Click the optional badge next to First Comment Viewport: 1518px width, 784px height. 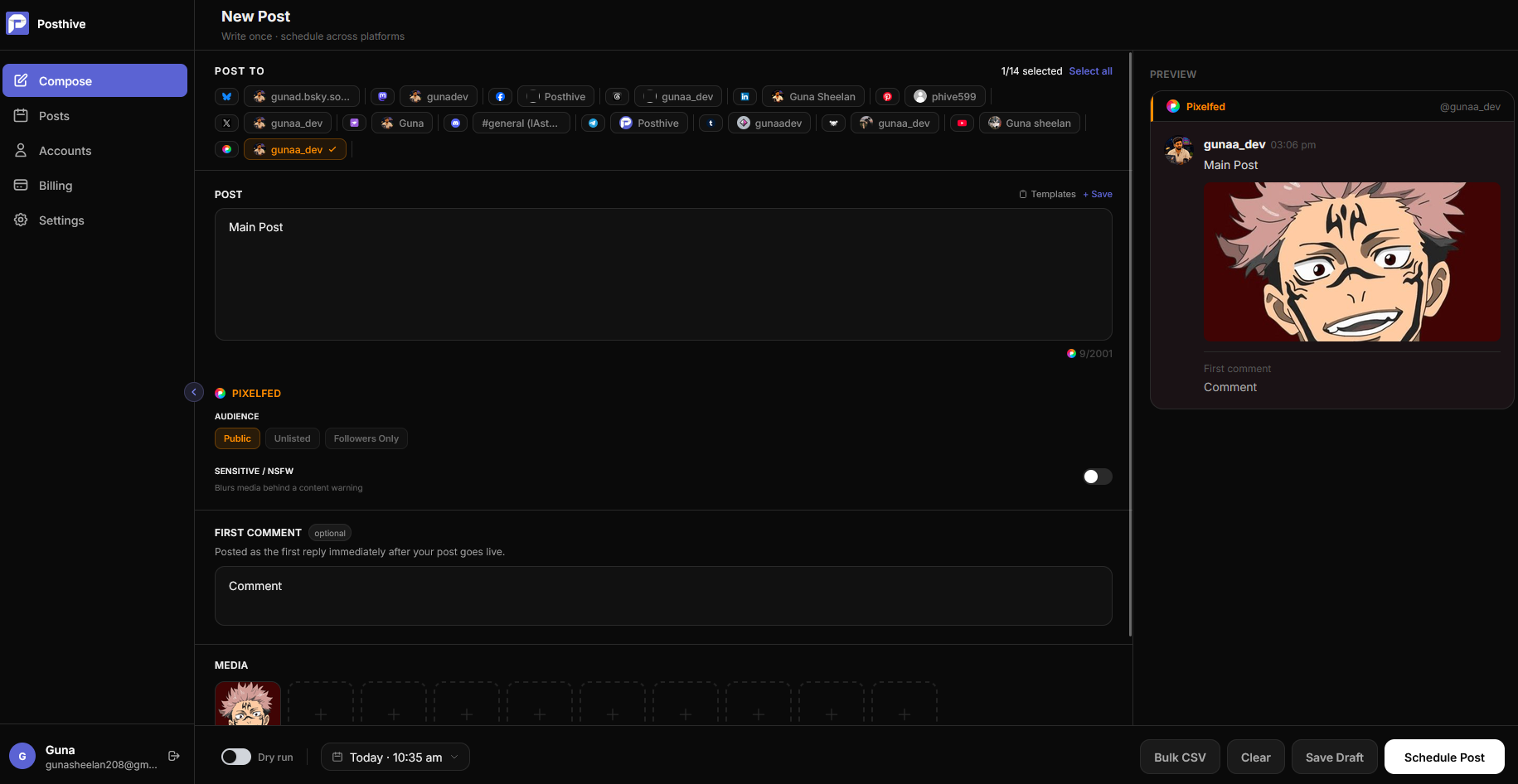pos(330,533)
